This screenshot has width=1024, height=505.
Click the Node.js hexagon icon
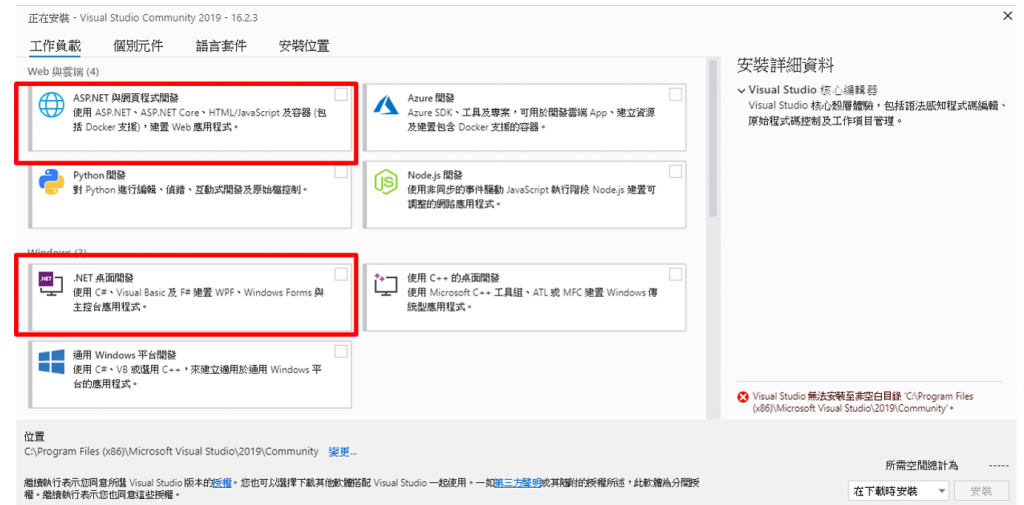(x=385, y=182)
